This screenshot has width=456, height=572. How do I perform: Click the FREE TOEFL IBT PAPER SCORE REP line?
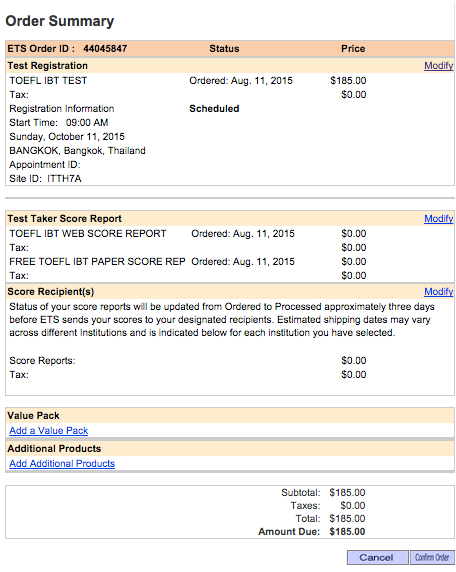click(x=97, y=262)
